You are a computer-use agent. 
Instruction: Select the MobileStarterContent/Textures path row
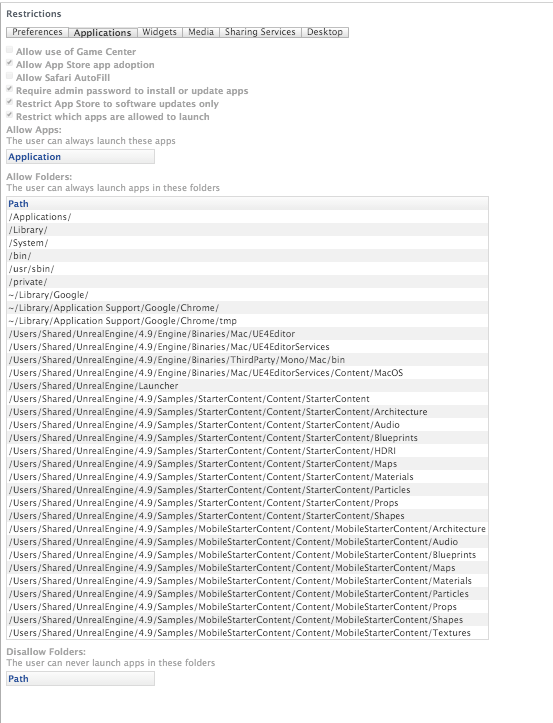pos(247,633)
